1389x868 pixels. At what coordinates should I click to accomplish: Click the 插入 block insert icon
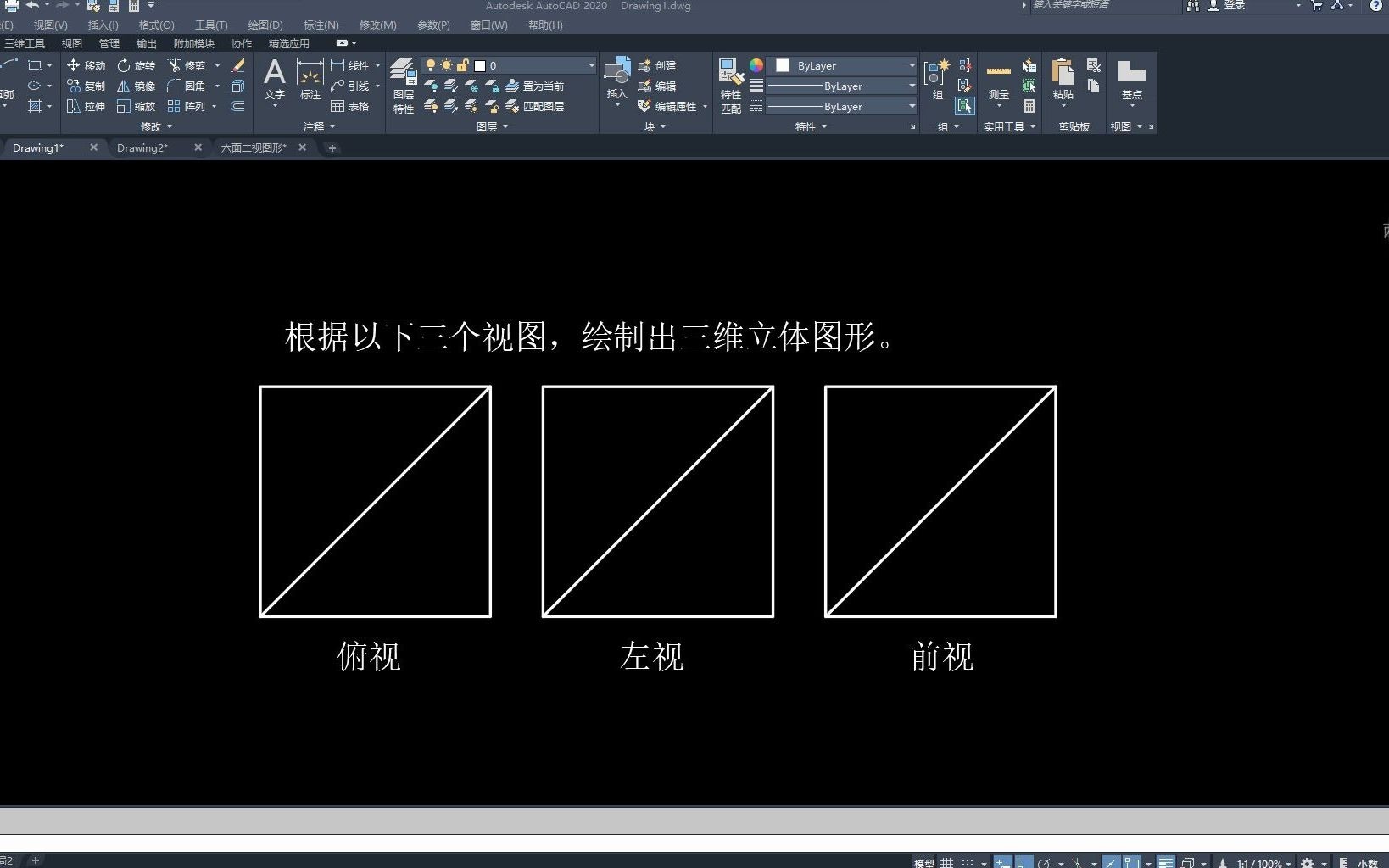[x=616, y=79]
